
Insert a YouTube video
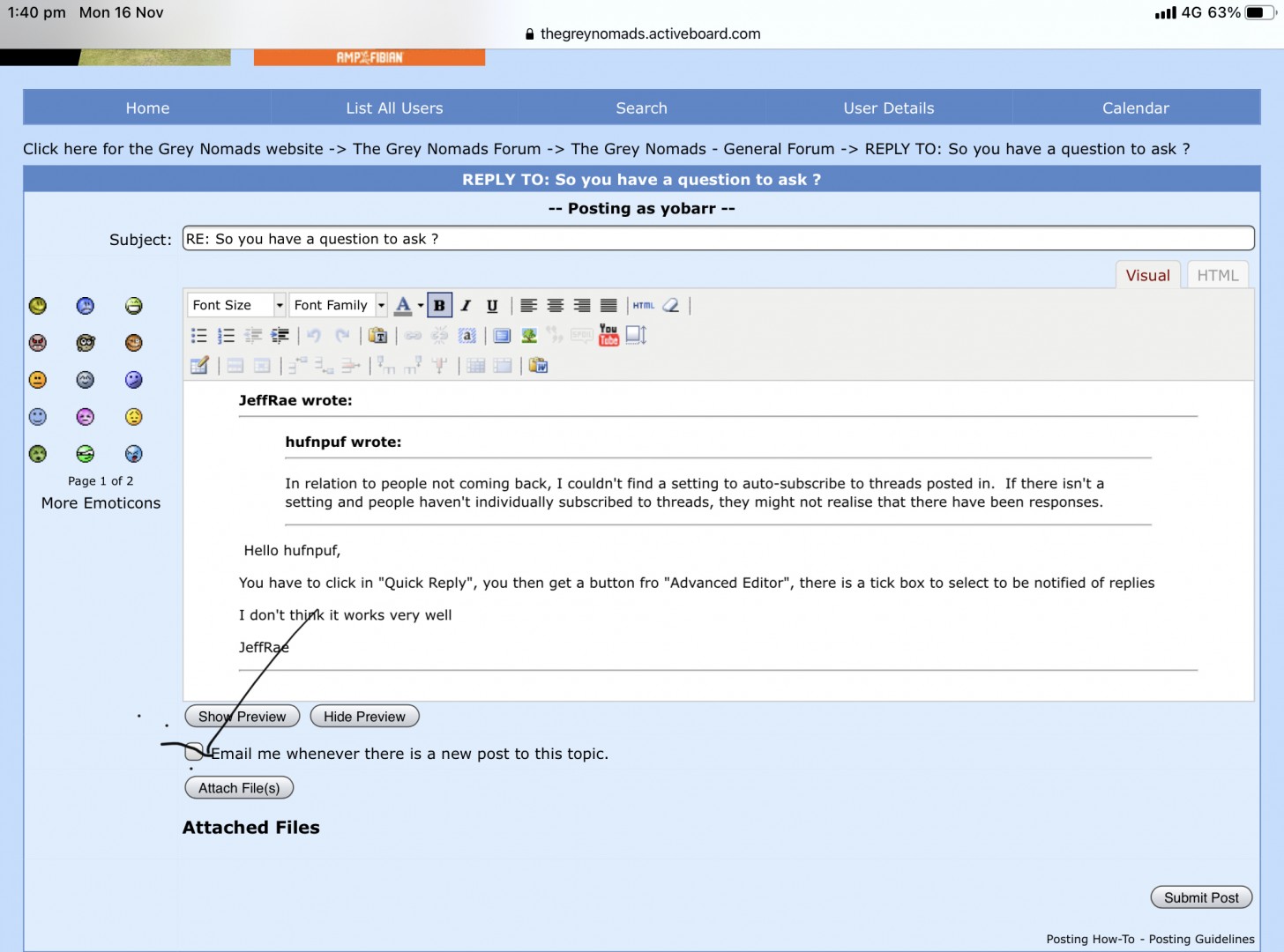(608, 335)
